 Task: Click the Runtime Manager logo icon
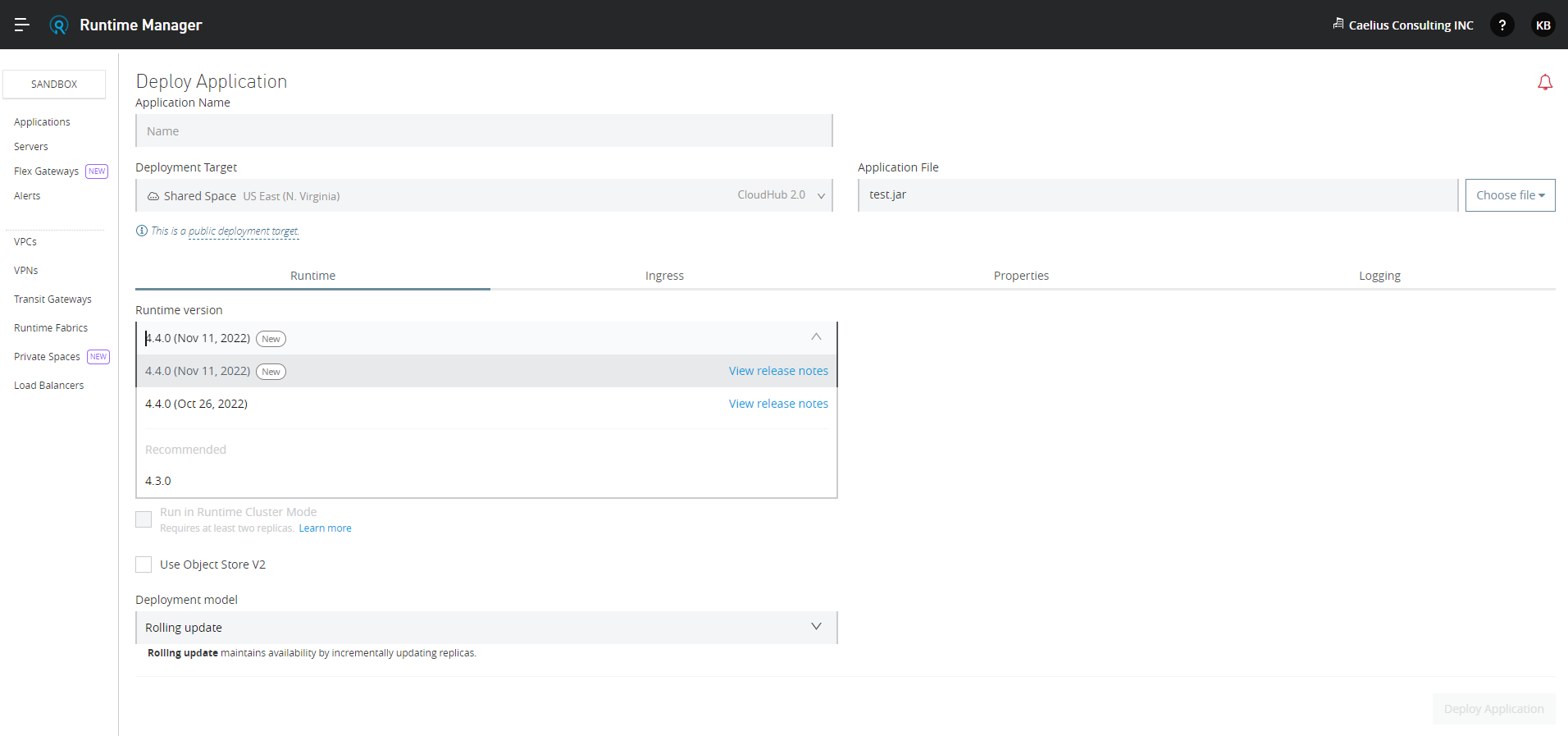(58, 25)
